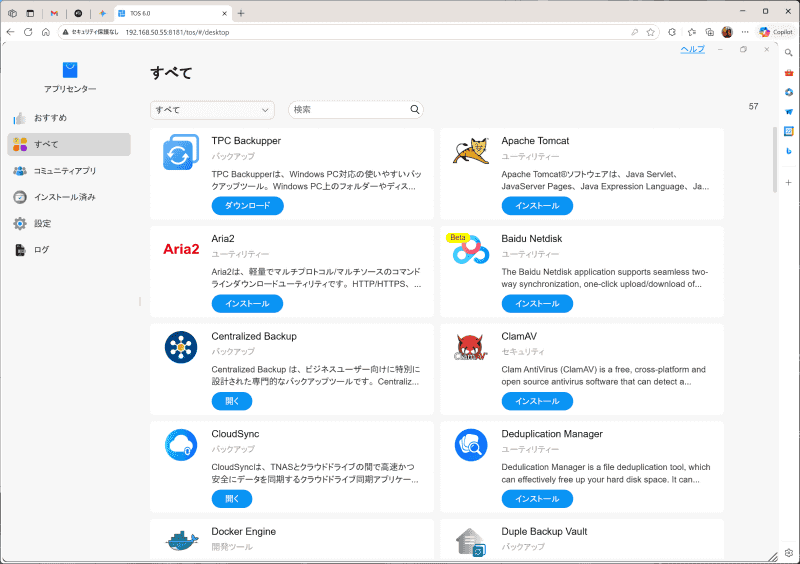Click Edge sidebar search icon

[788, 53]
